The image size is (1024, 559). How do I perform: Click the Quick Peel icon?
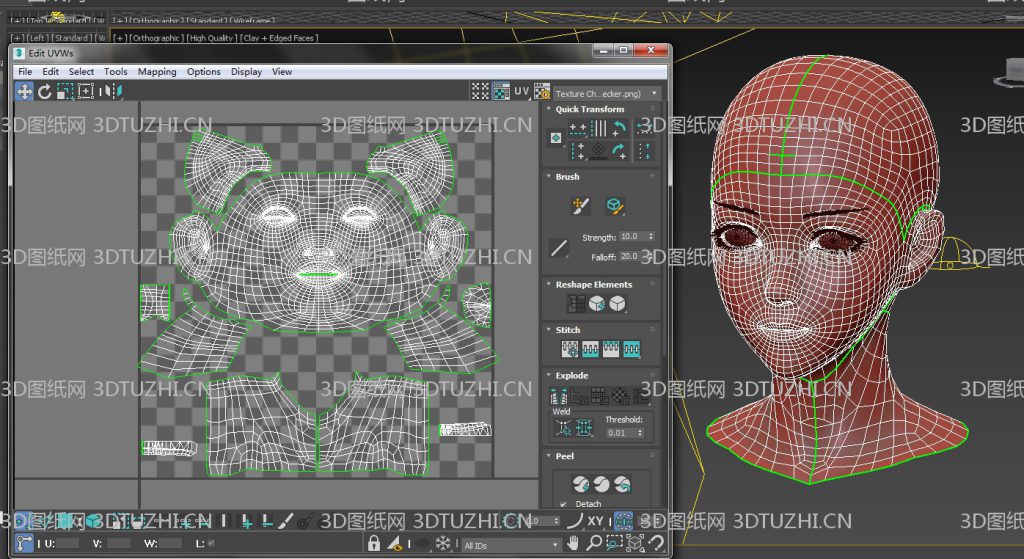coord(581,482)
